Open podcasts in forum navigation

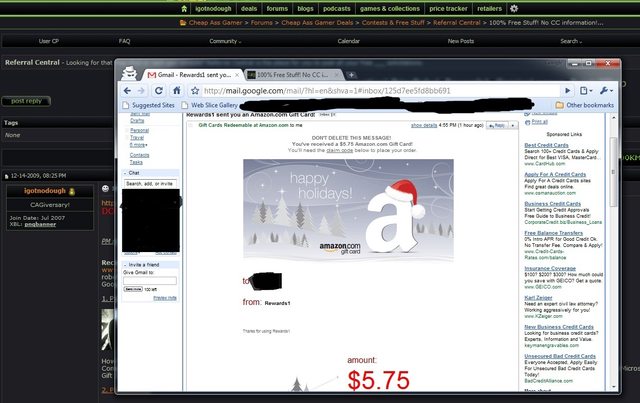[x=337, y=9]
